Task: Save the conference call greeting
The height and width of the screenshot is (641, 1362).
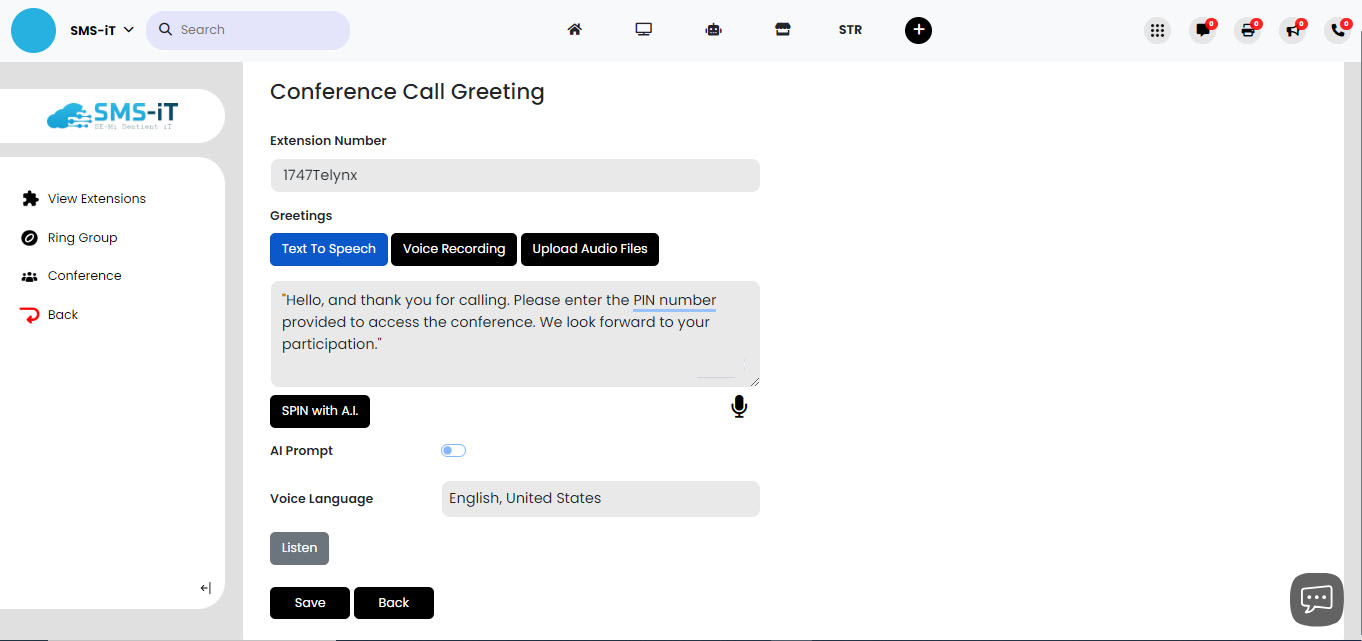Action: pyautogui.click(x=309, y=602)
